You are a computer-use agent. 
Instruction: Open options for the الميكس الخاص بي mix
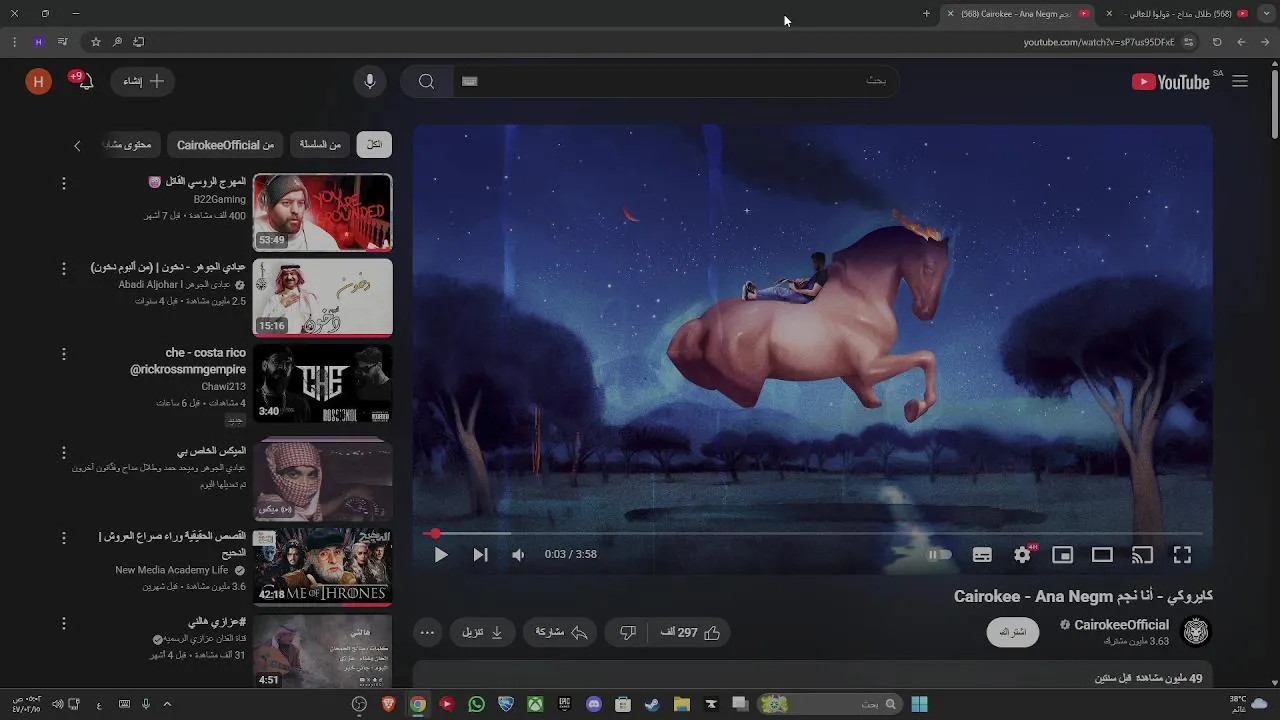[63, 452]
